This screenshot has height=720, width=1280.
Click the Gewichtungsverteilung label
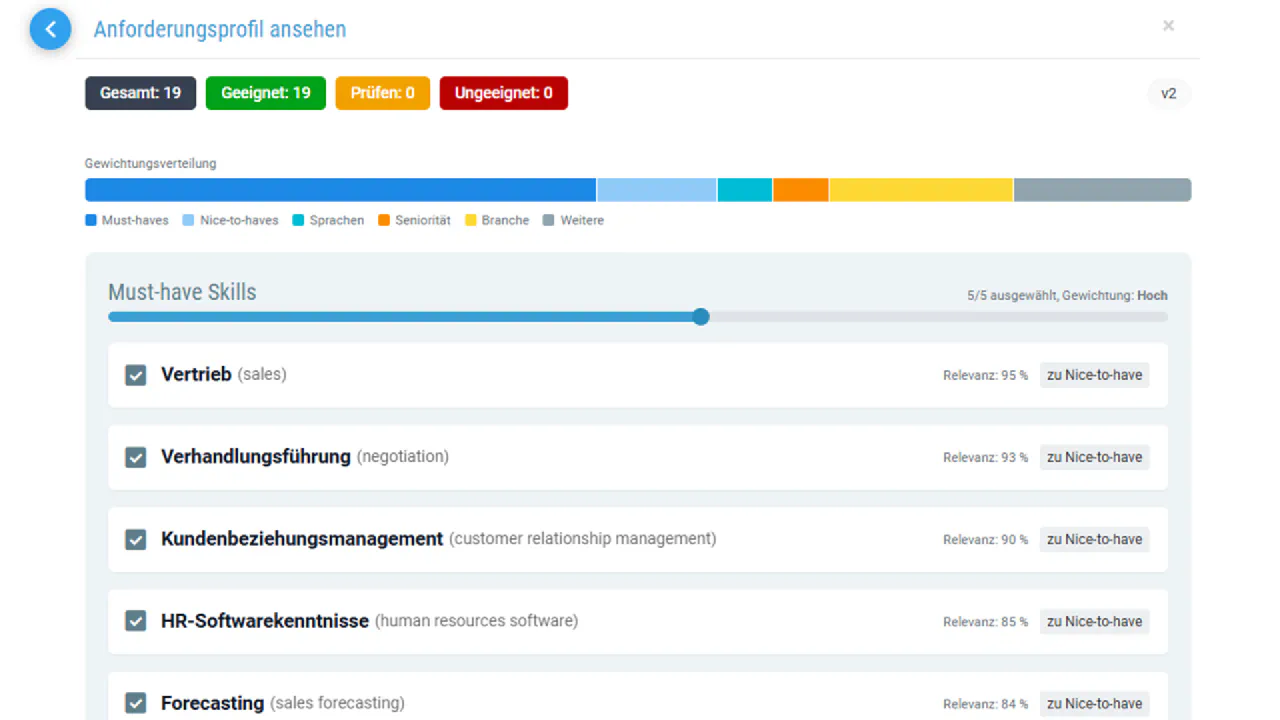pos(150,163)
